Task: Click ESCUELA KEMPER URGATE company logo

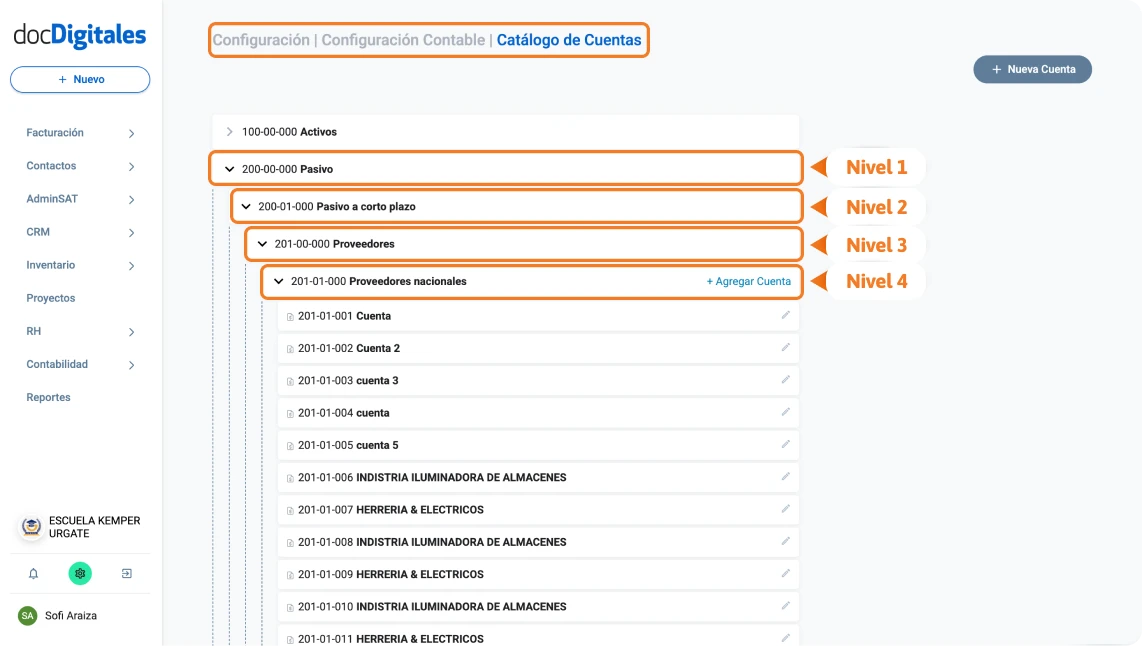Action: coord(32,527)
